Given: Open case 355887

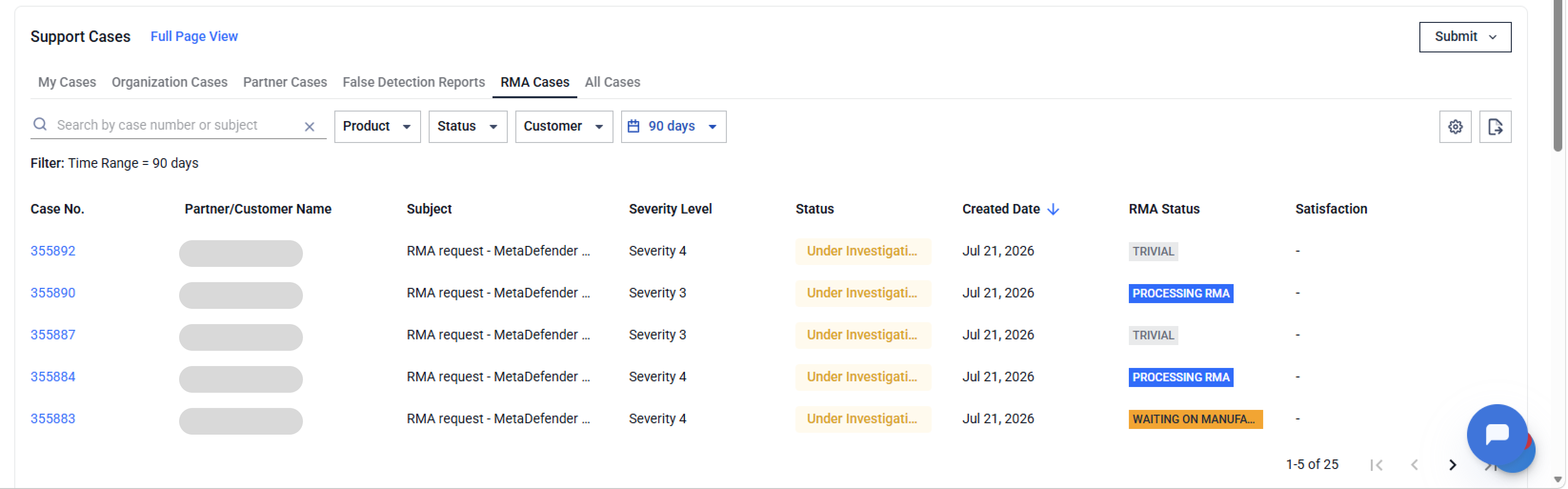Looking at the screenshot, I should (53, 335).
